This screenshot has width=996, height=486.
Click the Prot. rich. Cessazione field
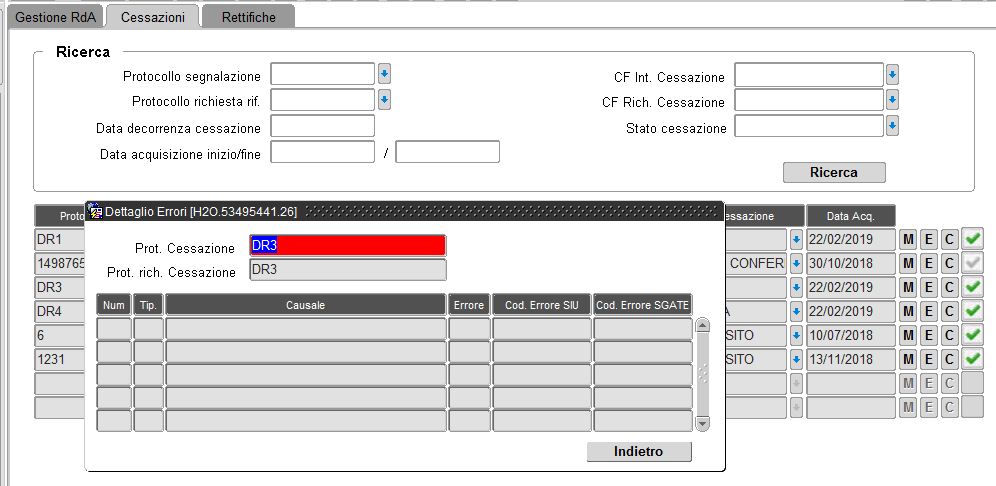click(x=348, y=269)
